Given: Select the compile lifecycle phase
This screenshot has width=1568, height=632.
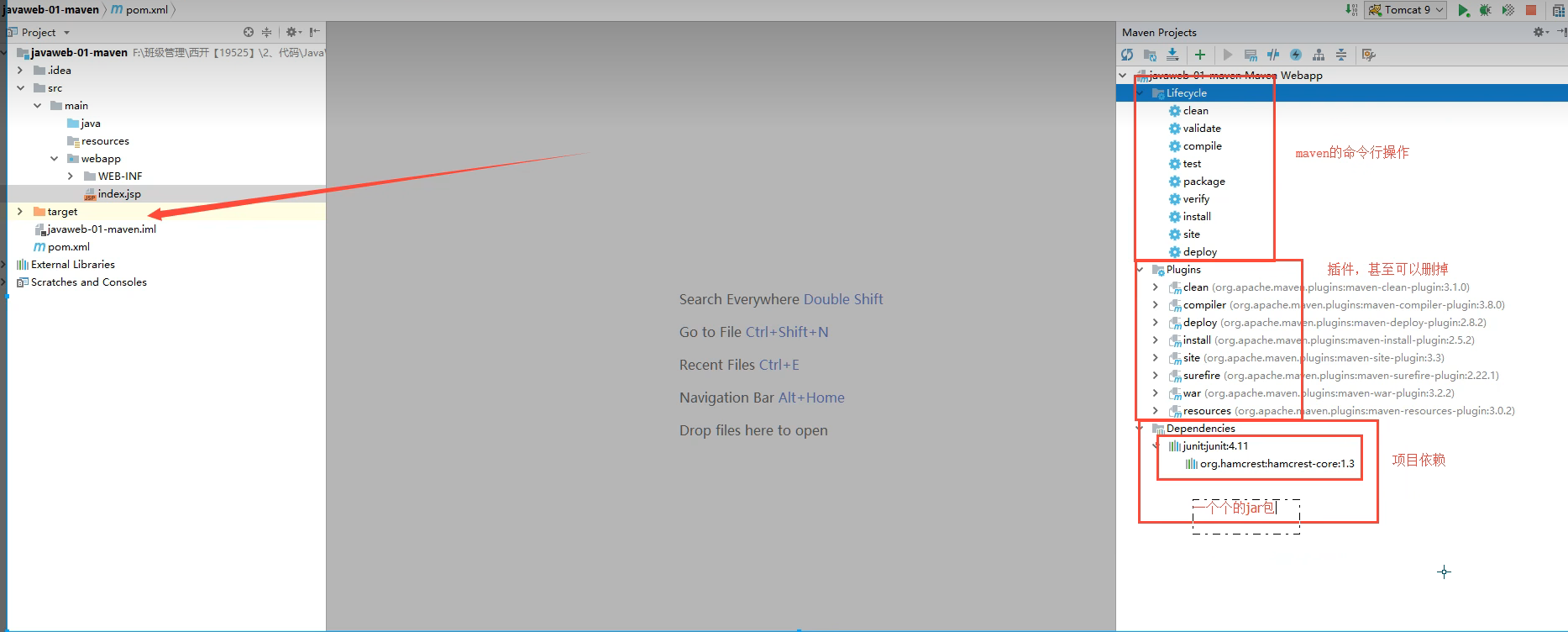Looking at the screenshot, I should click(x=1195, y=146).
